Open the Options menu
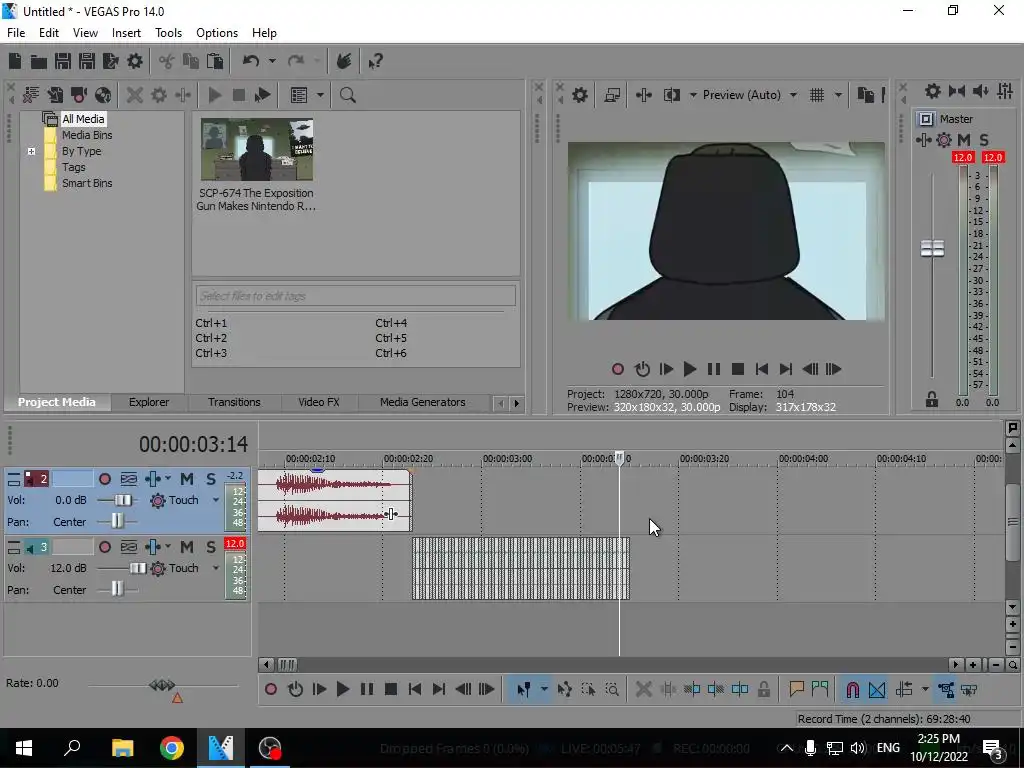Viewport: 1024px width, 768px height. (x=217, y=33)
